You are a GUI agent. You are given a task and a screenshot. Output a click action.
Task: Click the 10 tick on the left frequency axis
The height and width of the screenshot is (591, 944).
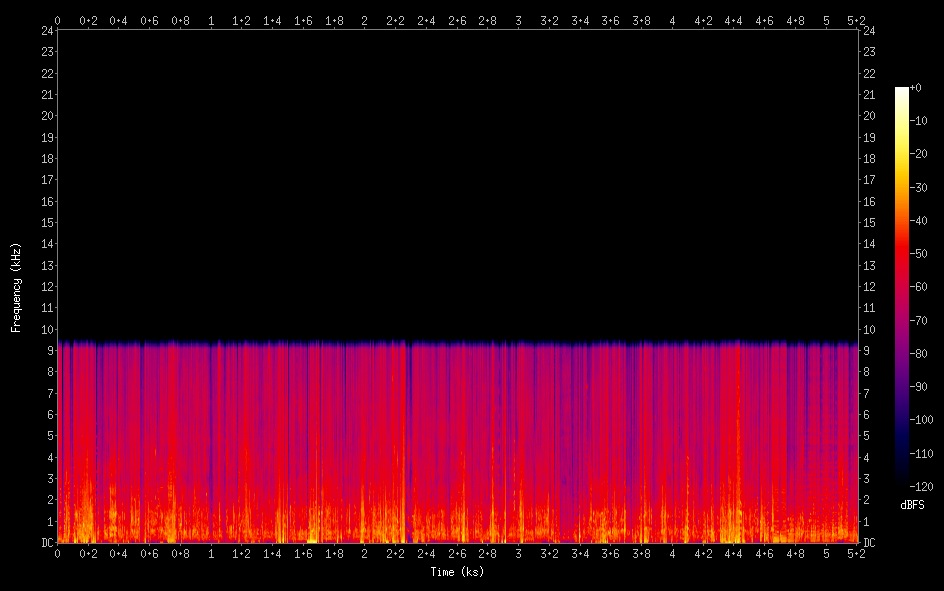[x=45, y=329]
